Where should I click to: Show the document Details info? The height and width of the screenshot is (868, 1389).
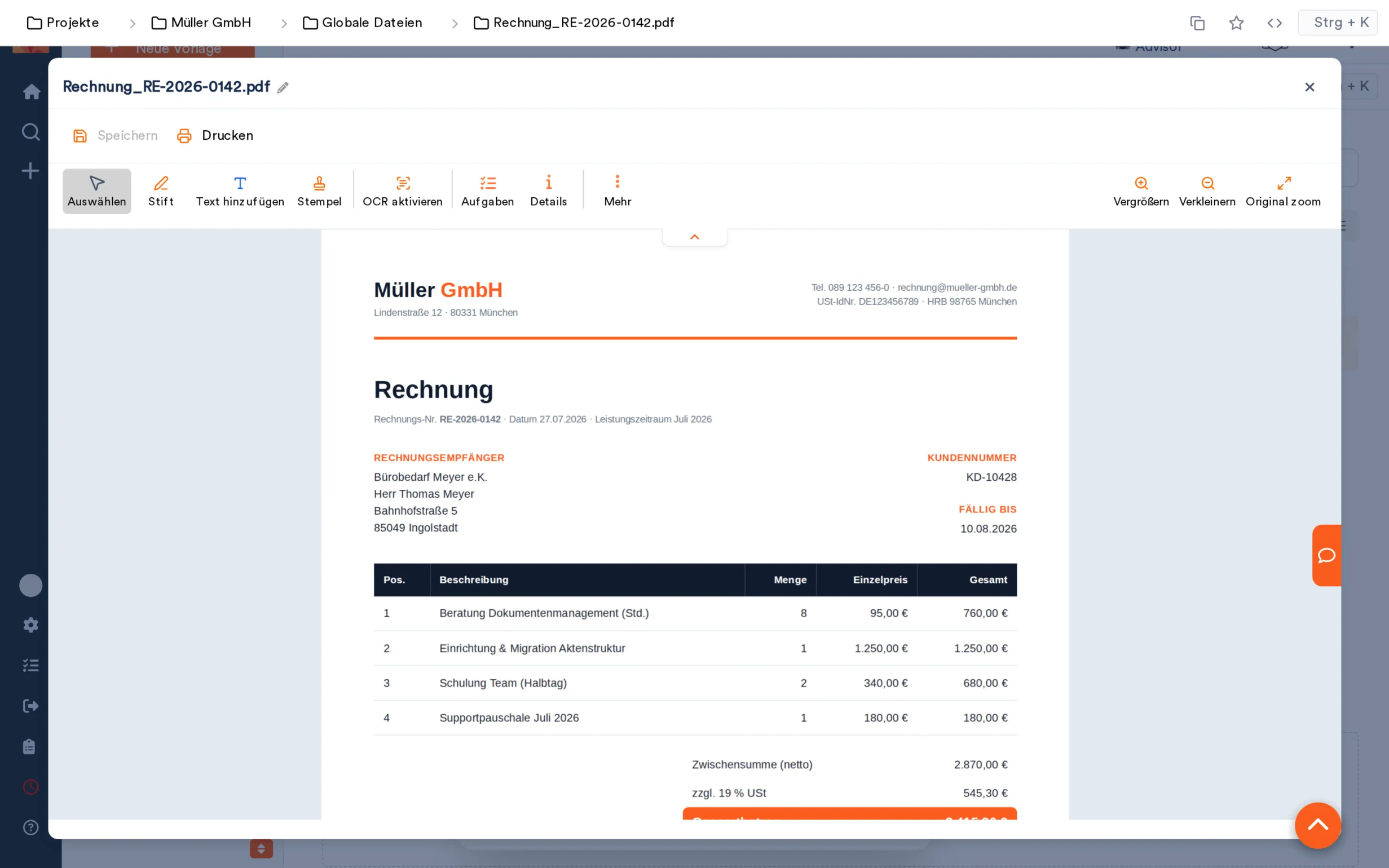coord(549,191)
